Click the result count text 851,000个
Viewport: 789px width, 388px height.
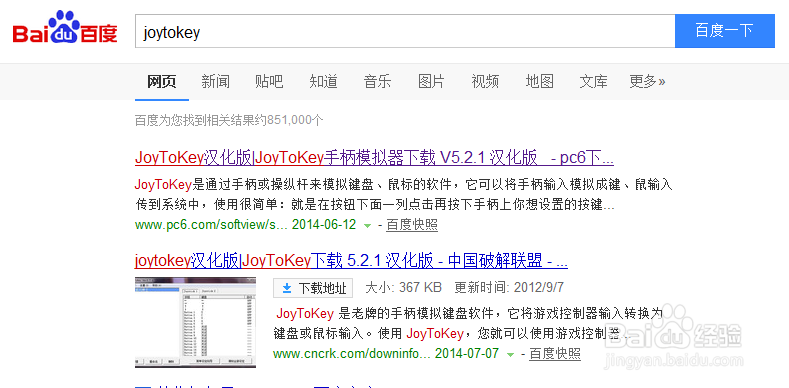tap(295, 120)
